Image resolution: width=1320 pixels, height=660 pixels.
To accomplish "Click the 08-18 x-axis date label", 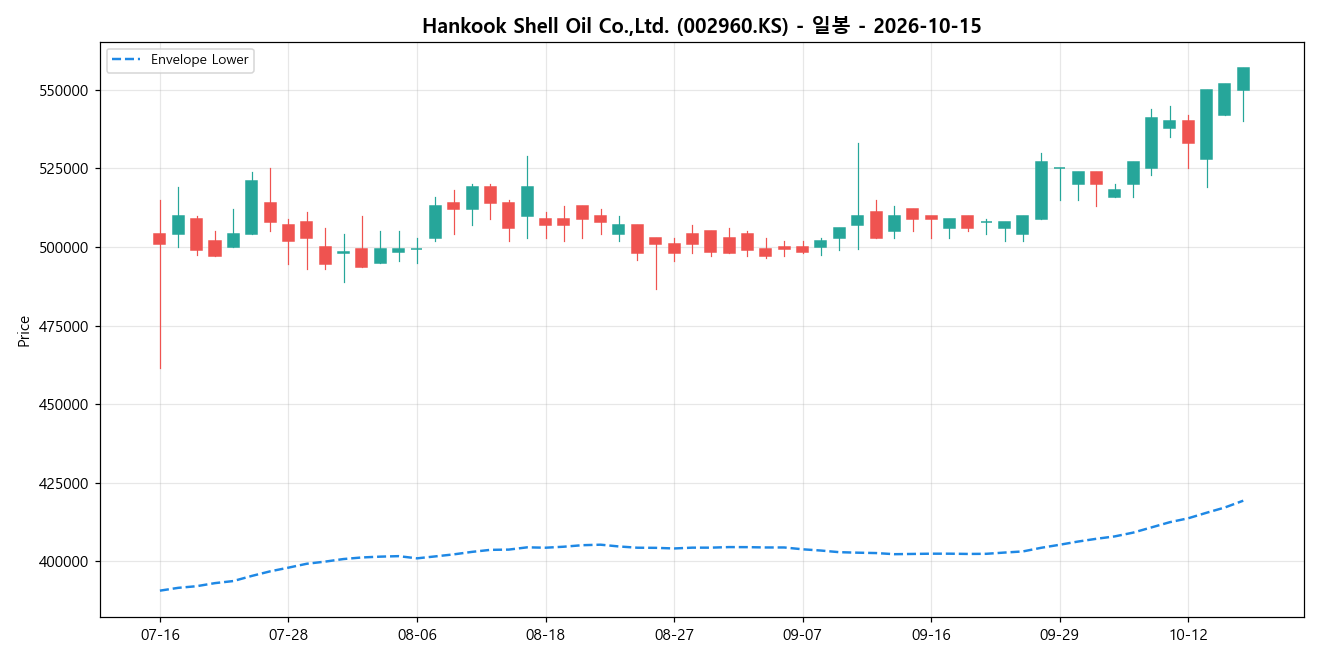I will (x=546, y=635).
